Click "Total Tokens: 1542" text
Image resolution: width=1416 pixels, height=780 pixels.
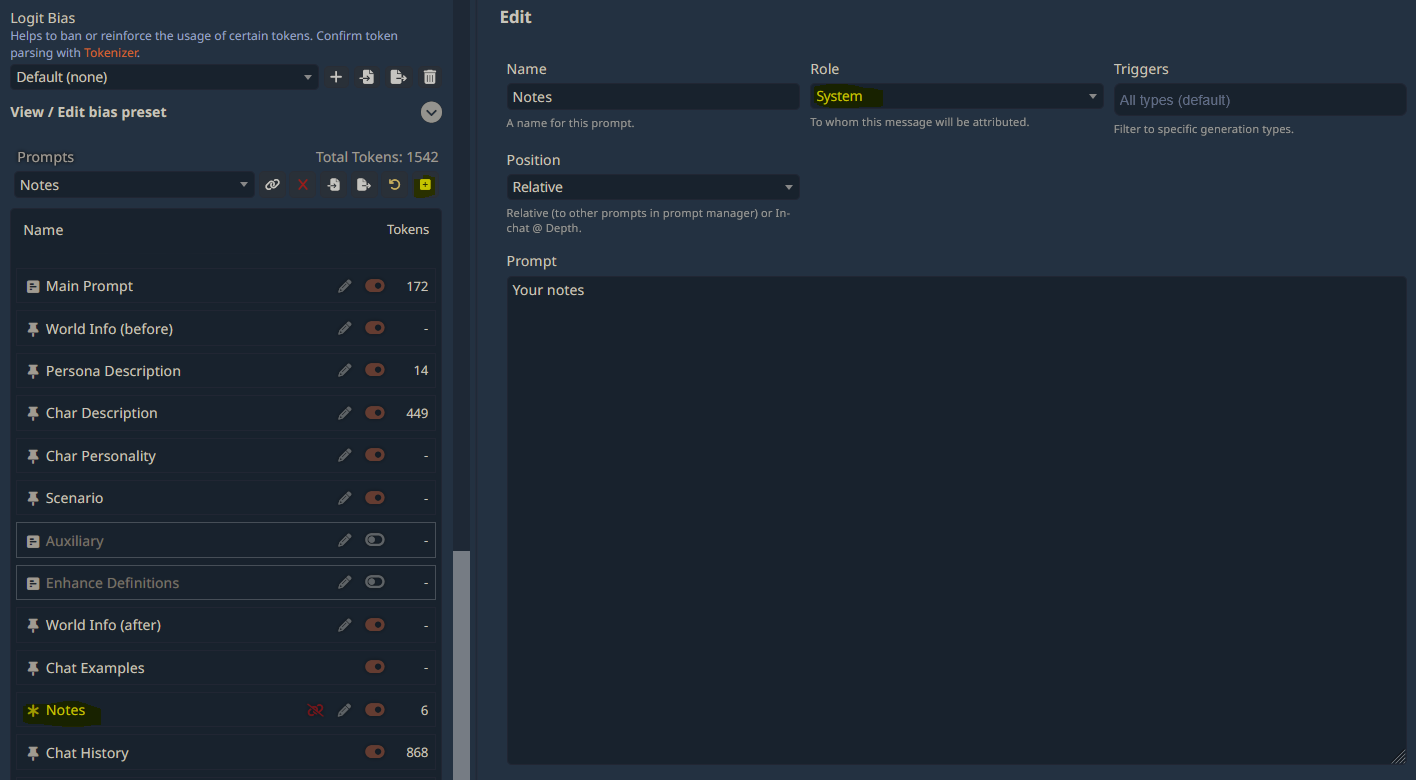(x=377, y=157)
